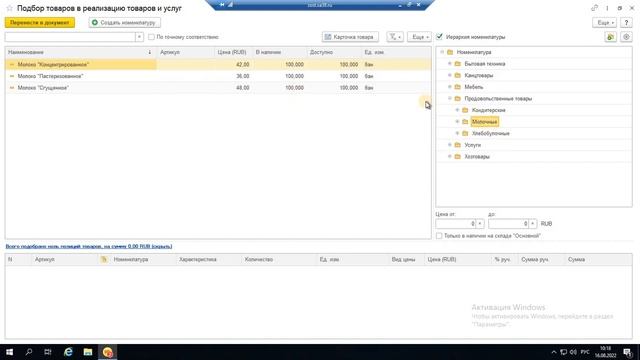
Task: Select 'Услуги' in tree
Action: click(472, 145)
